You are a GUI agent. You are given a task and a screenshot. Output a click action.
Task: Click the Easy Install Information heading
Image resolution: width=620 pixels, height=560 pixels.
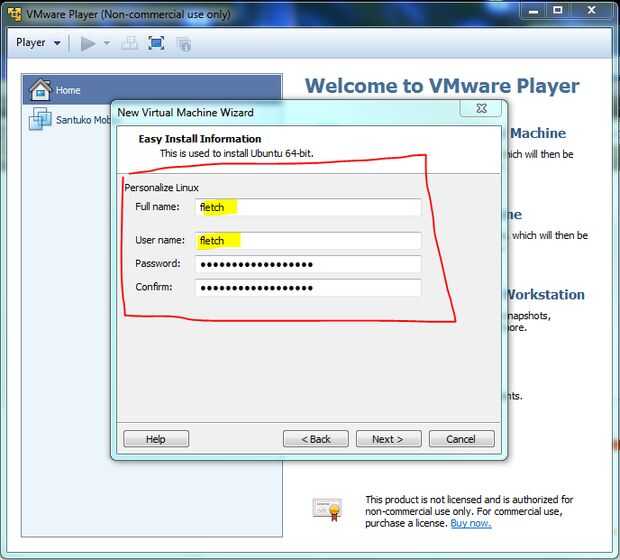[x=200, y=139]
